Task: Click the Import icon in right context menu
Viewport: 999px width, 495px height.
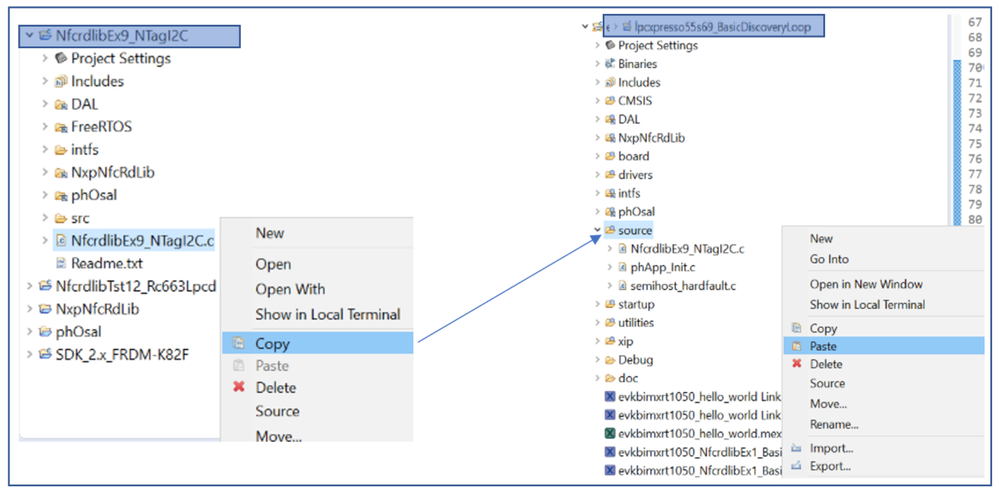Action: (796, 448)
